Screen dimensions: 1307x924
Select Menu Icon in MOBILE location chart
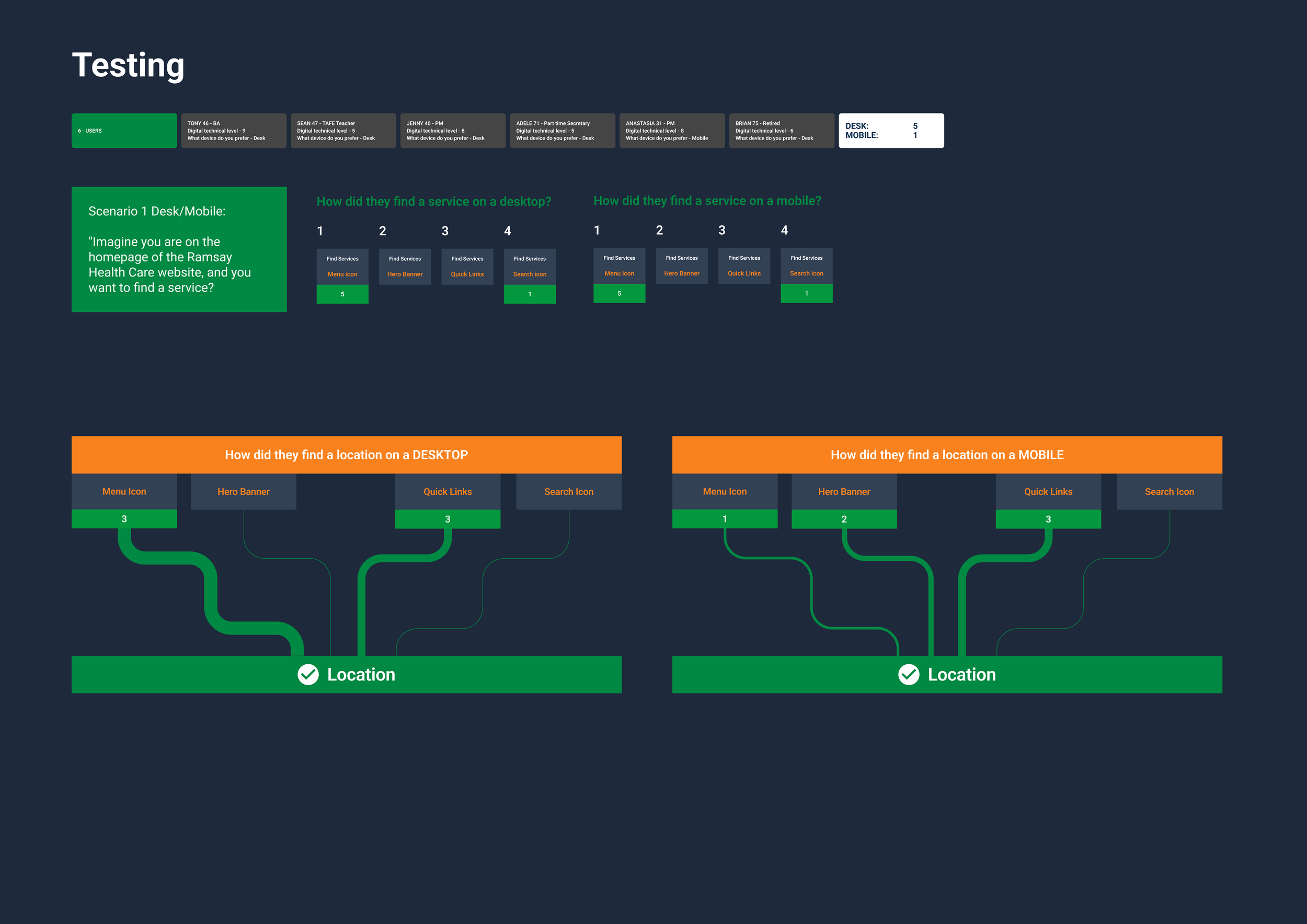tap(725, 492)
